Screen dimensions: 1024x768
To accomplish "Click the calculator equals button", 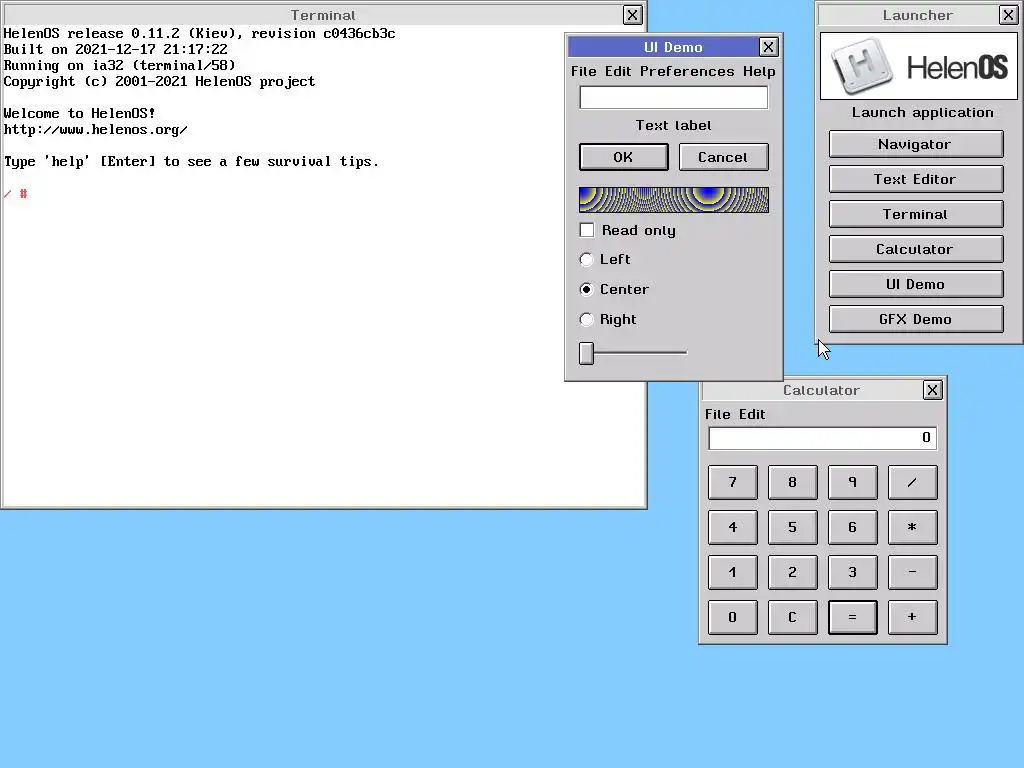I will (853, 617).
